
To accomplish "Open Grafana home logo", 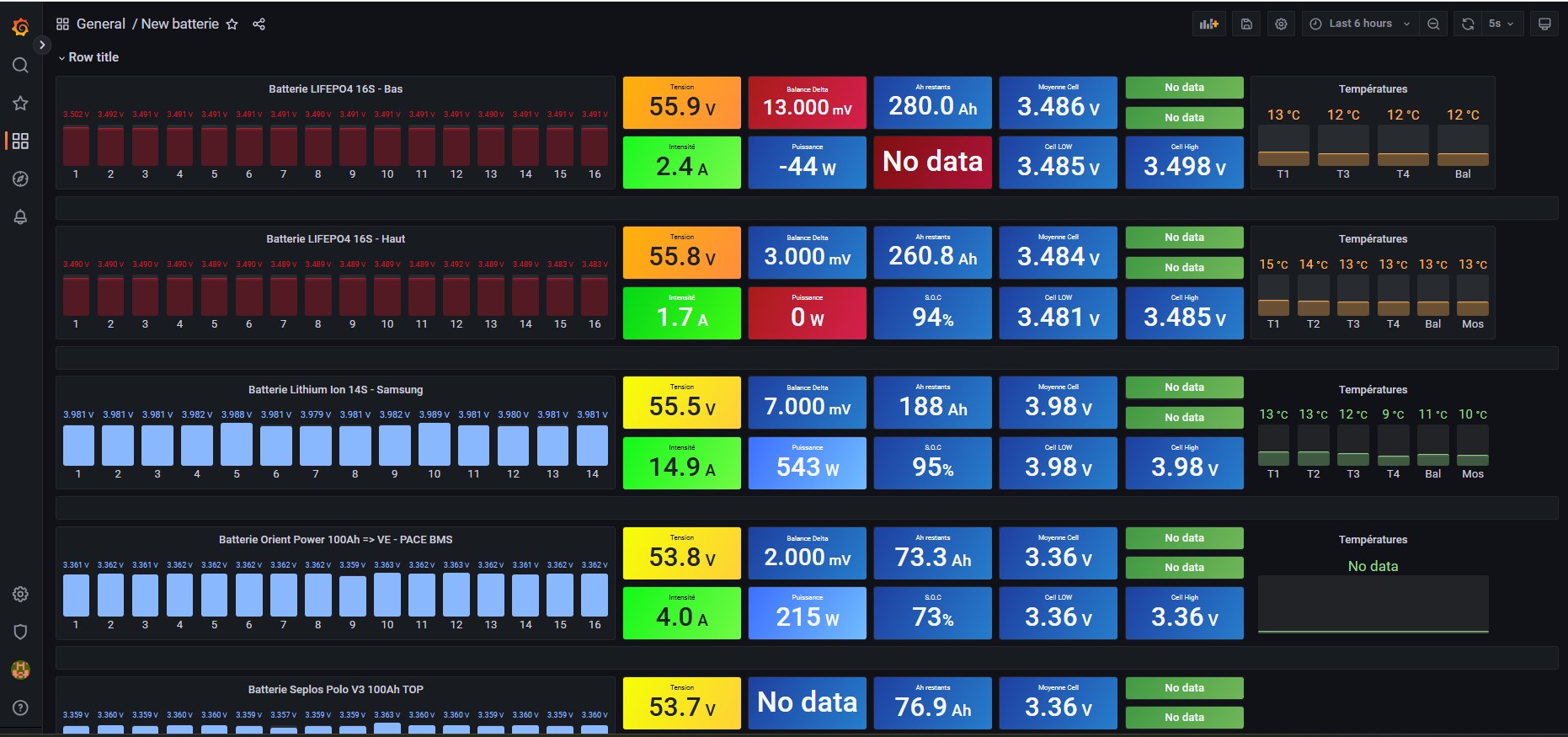I will tap(20, 27).
